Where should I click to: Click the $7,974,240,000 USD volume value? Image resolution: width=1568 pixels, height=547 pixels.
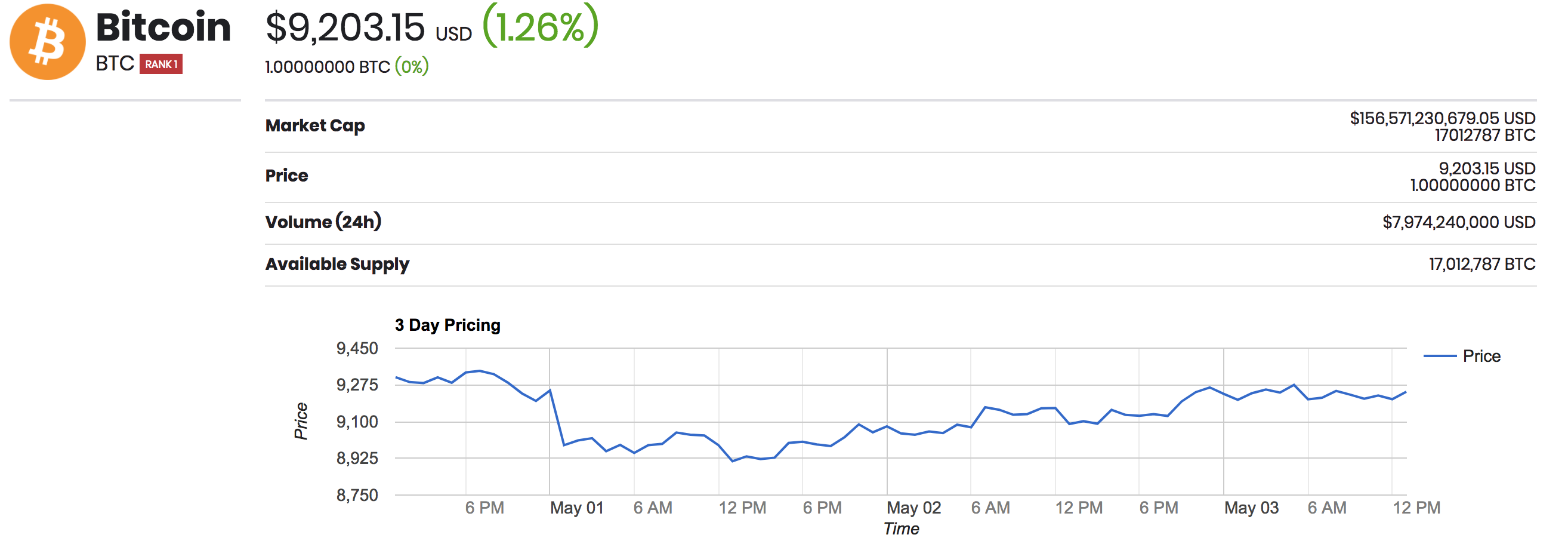[x=1458, y=222]
